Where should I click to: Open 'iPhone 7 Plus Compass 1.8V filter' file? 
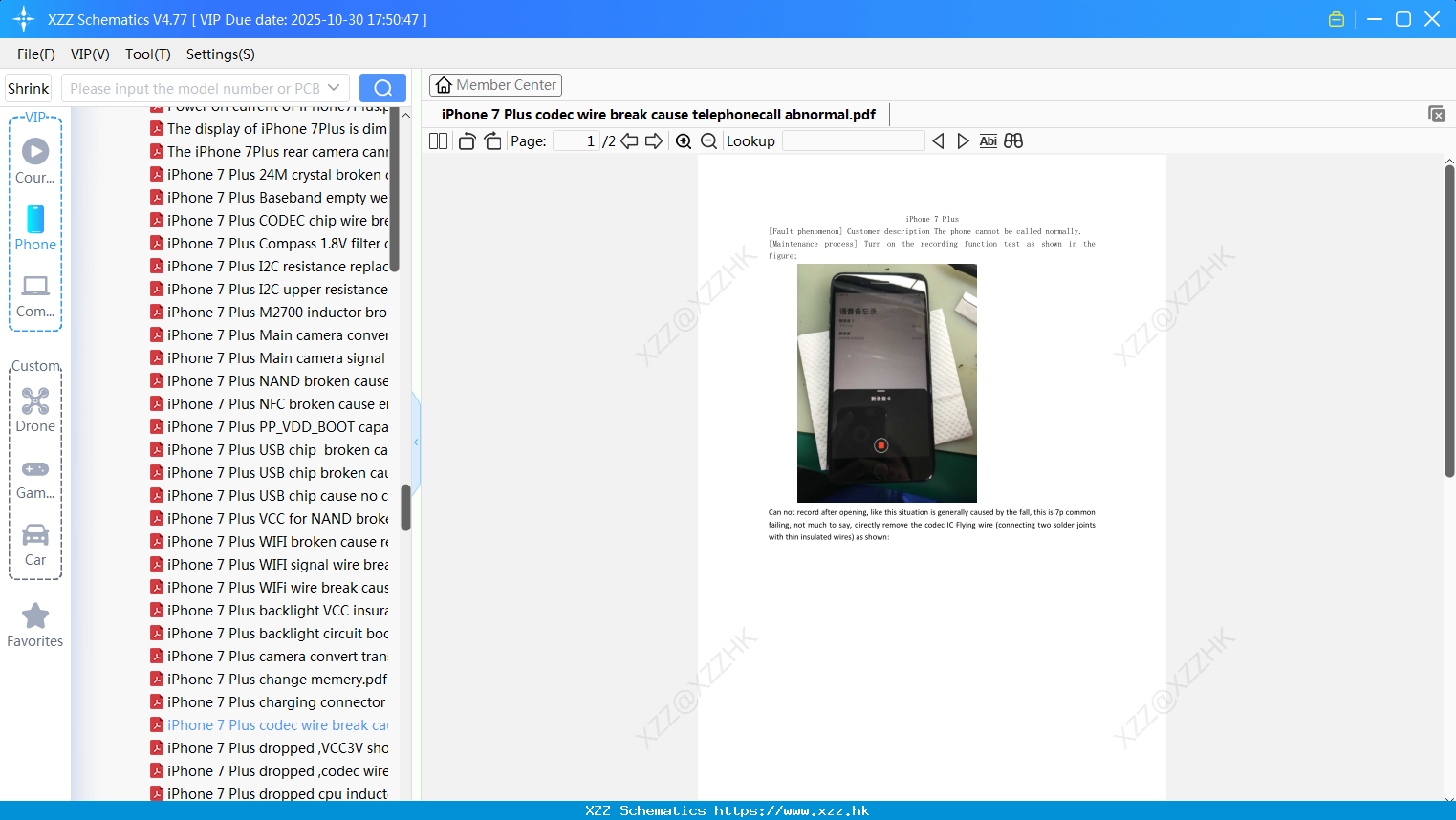[270, 244]
